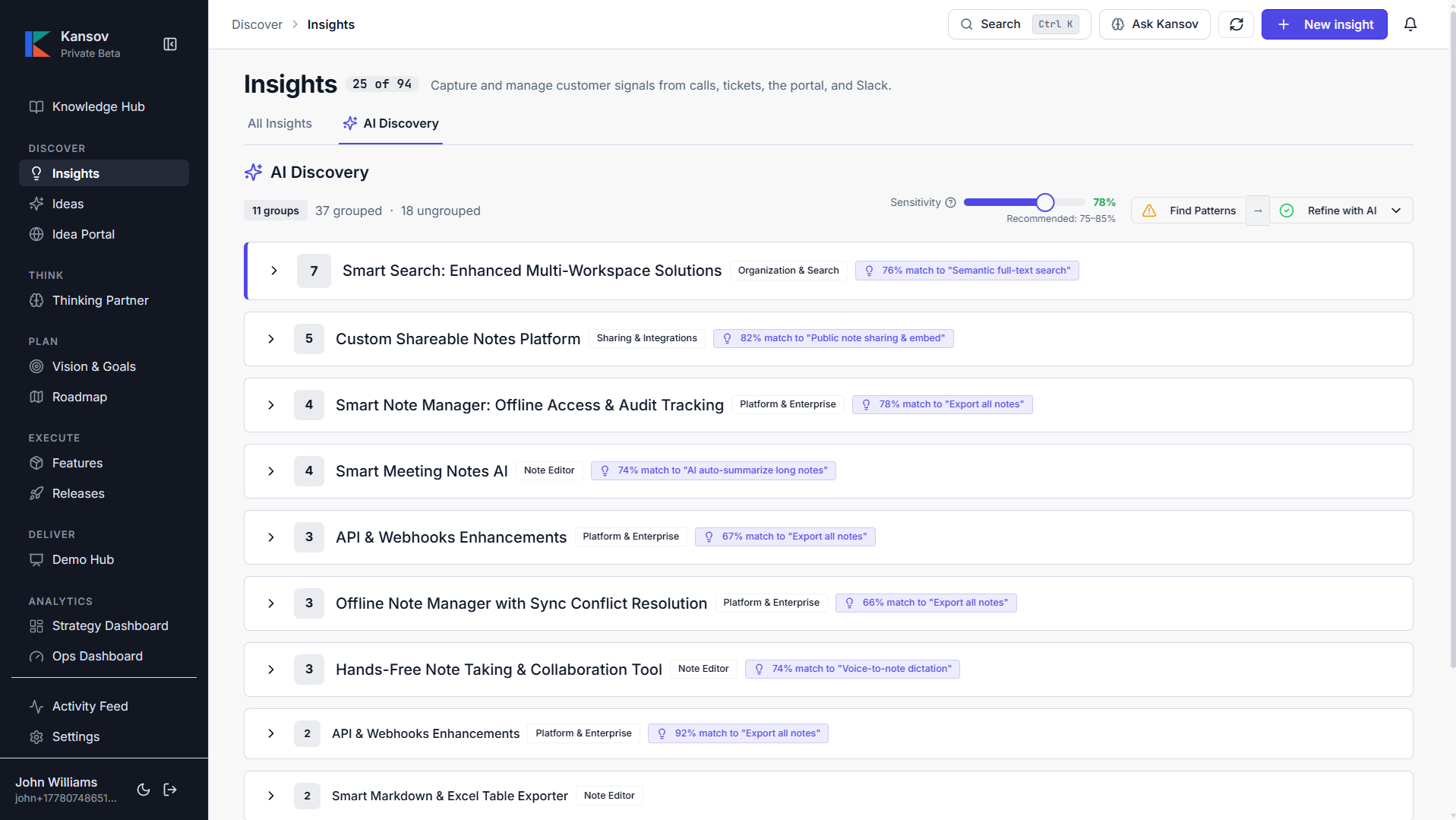1456x820 pixels.
Task: Click the Kansov logo
Action: click(37, 44)
